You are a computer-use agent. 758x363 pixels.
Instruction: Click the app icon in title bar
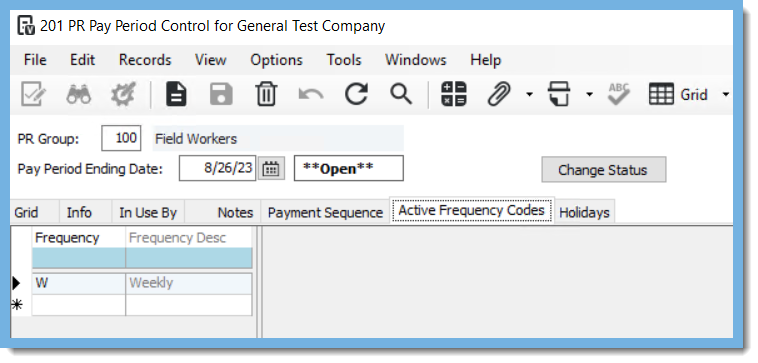[26, 25]
